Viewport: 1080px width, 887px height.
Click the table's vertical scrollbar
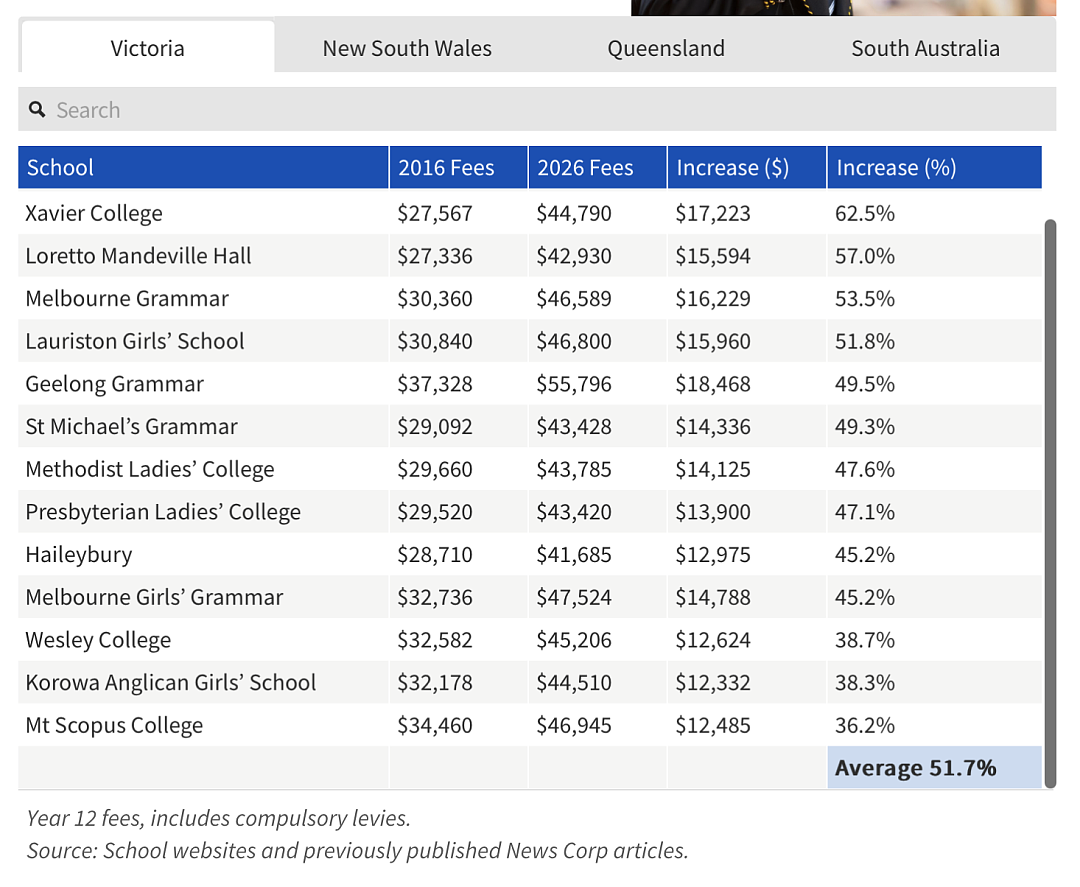click(1050, 503)
